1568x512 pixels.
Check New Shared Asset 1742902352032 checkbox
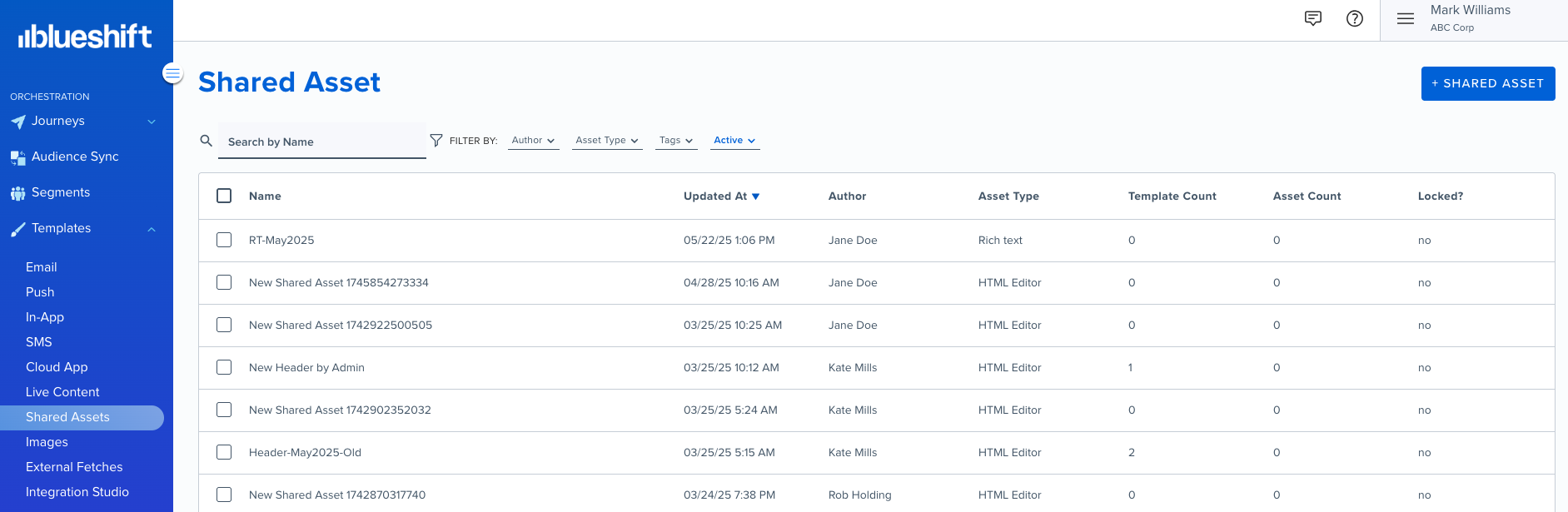click(224, 410)
